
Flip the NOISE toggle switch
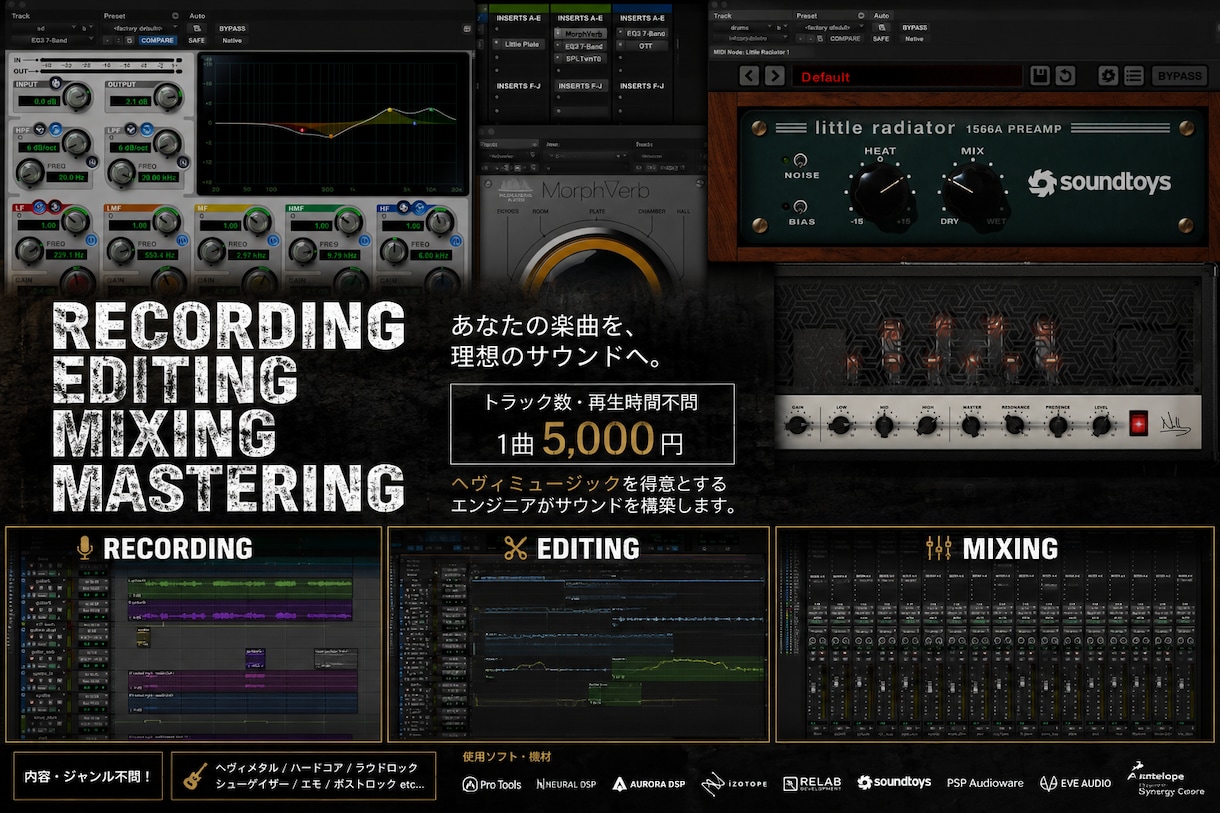coord(800,160)
